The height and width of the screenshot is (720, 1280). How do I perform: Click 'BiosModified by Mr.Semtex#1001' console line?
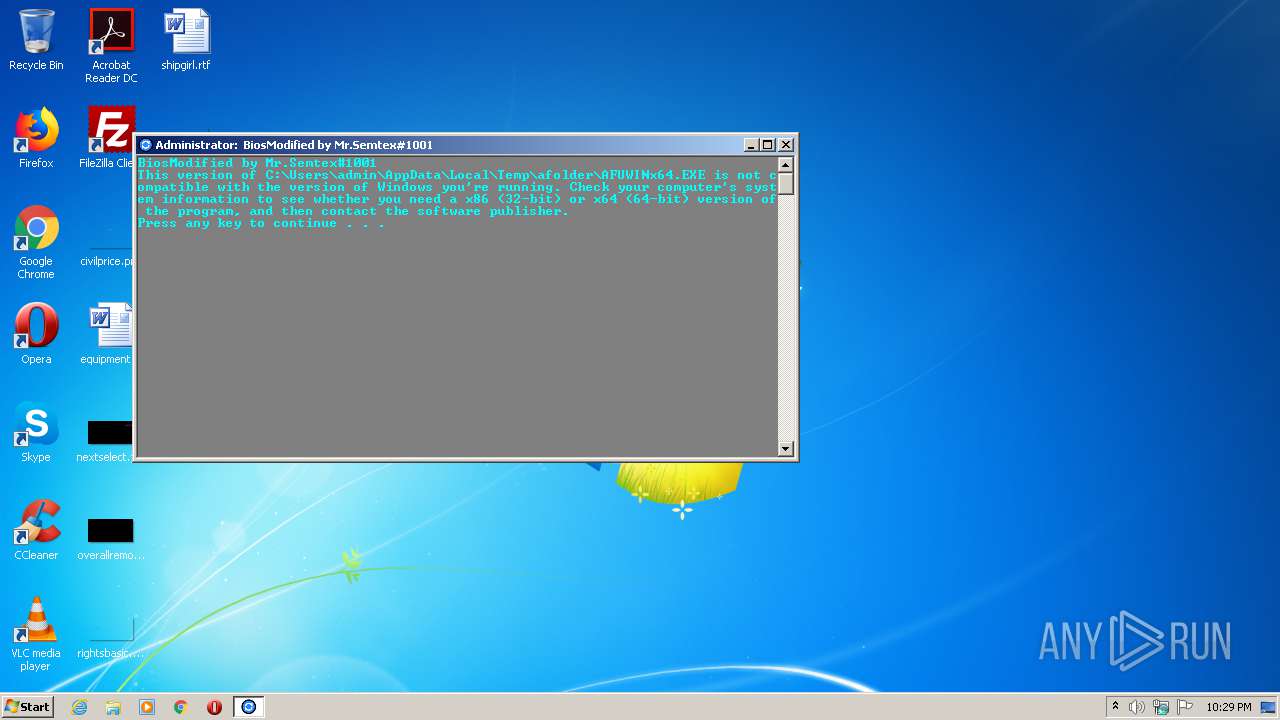click(257, 163)
